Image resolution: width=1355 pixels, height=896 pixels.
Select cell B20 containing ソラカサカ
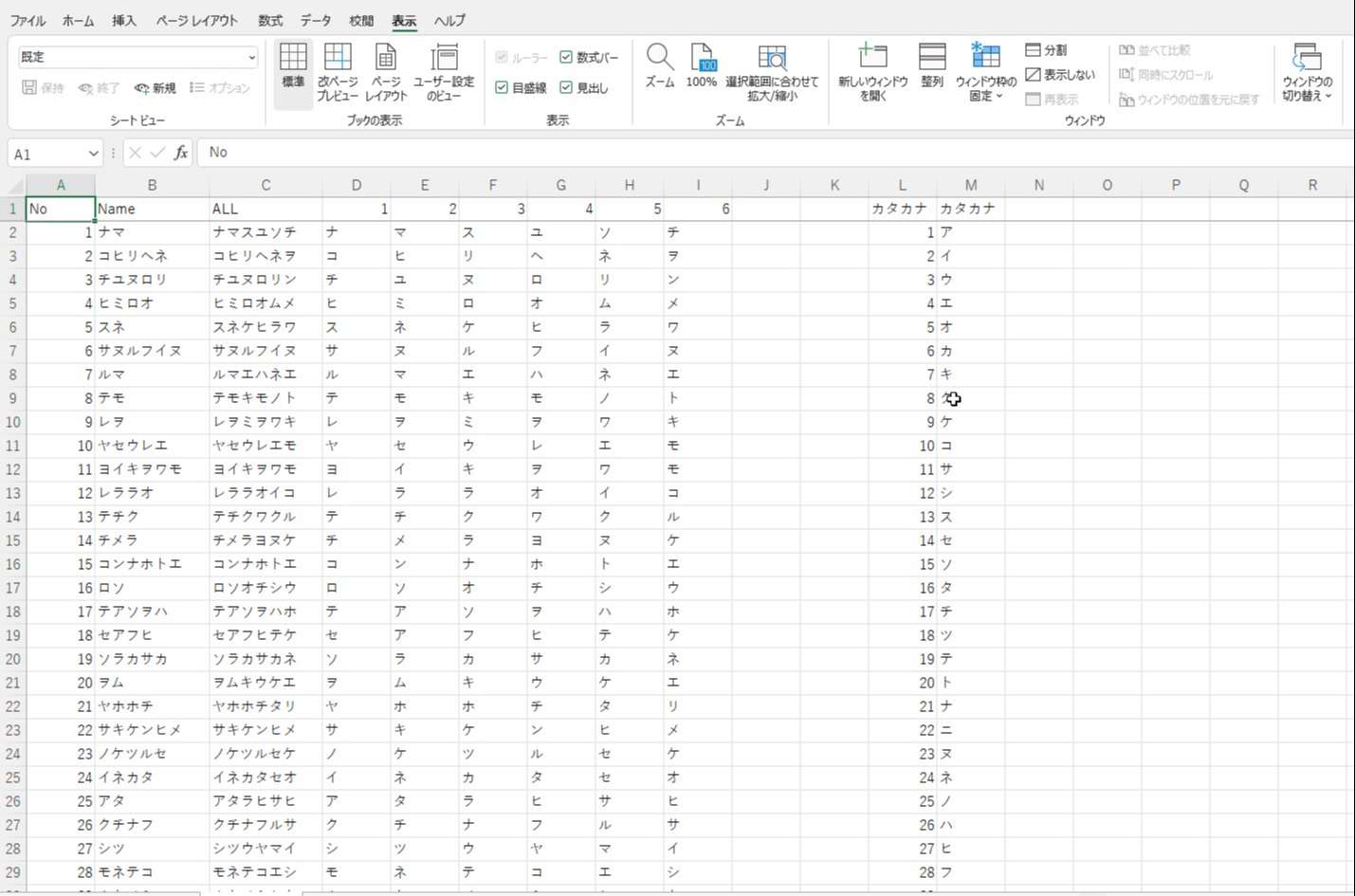152,659
